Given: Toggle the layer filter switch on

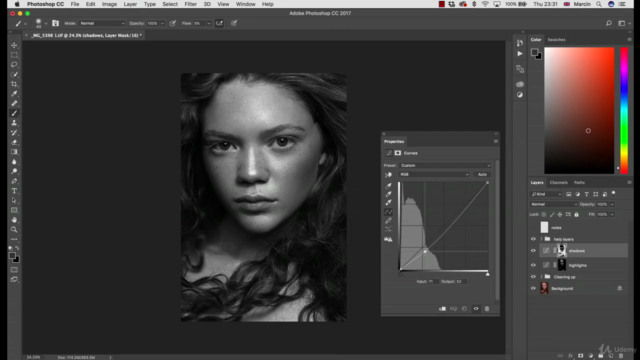Looking at the screenshot, I should point(613,193).
